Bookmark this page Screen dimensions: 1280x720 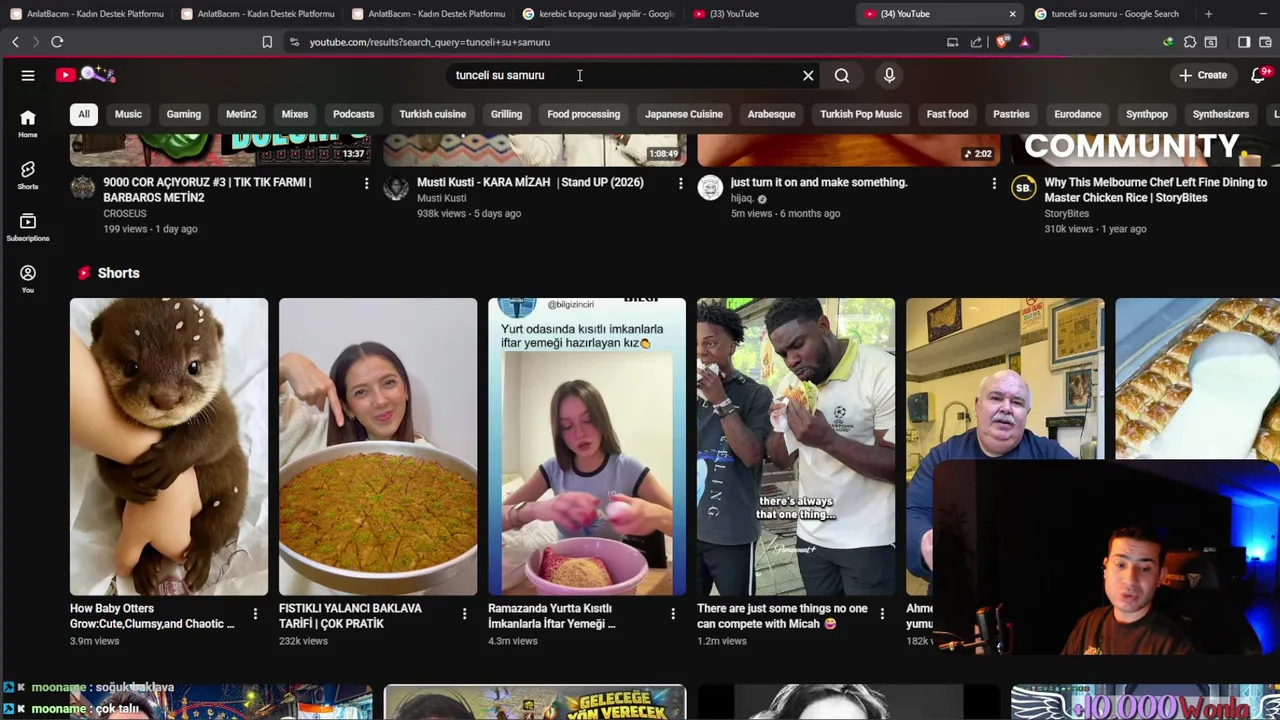[267, 42]
